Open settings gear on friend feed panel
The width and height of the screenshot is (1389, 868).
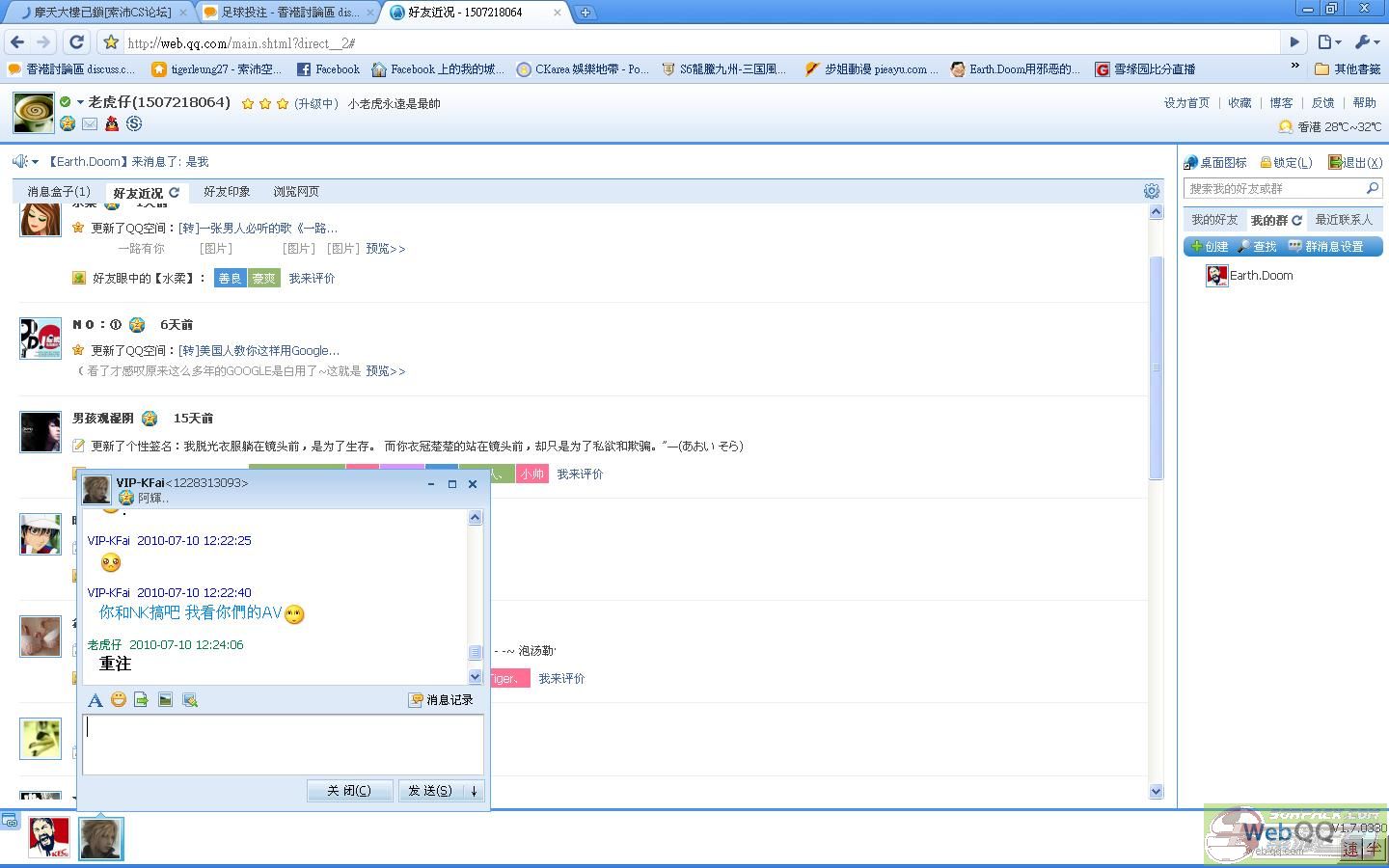pos(1151,191)
